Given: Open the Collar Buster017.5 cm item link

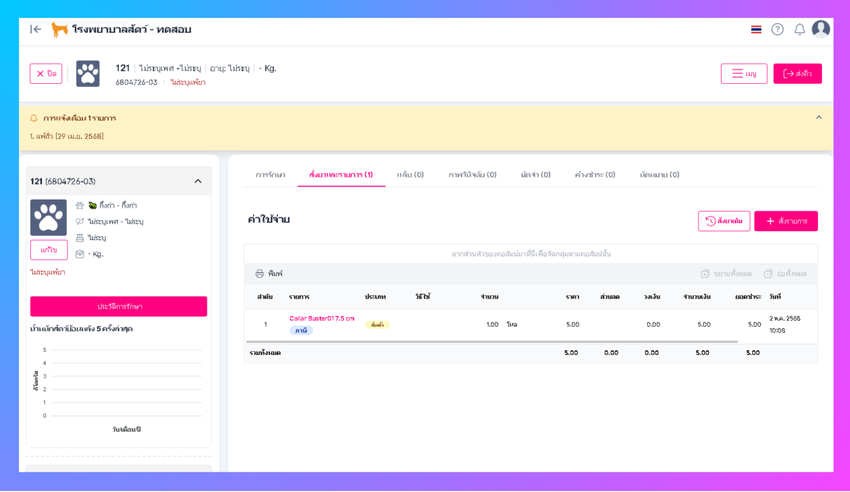Looking at the screenshot, I should pos(321,319).
